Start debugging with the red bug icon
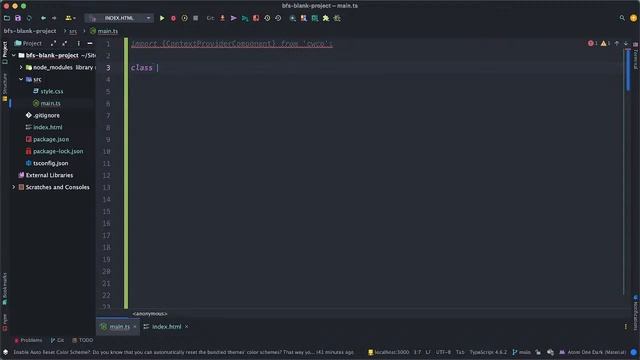This screenshot has width=640, height=360. [173, 18]
